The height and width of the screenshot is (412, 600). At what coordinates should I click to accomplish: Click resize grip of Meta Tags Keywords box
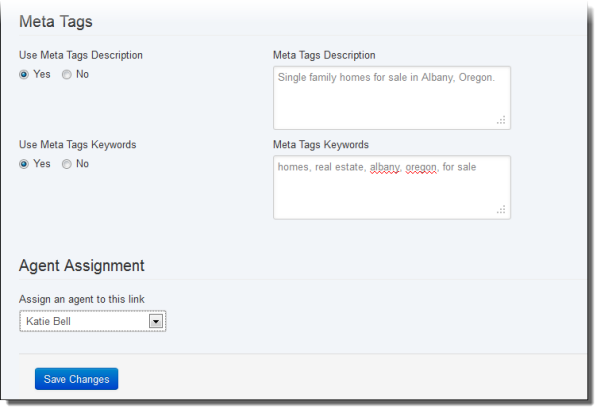coord(501,210)
